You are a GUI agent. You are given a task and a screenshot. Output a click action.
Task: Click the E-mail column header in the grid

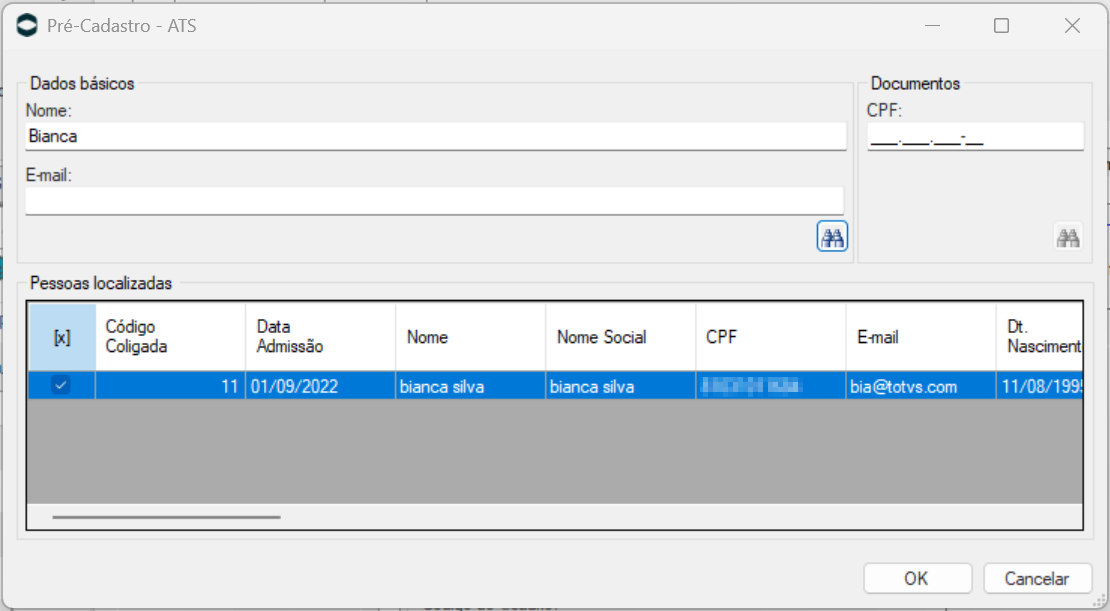coord(921,337)
